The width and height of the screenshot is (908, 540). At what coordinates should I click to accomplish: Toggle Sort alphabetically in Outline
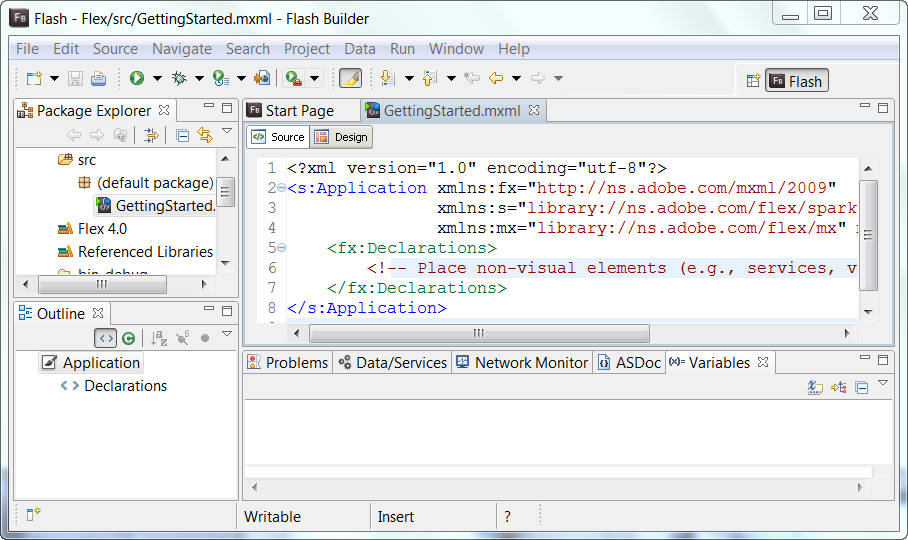[x=159, y=338]
